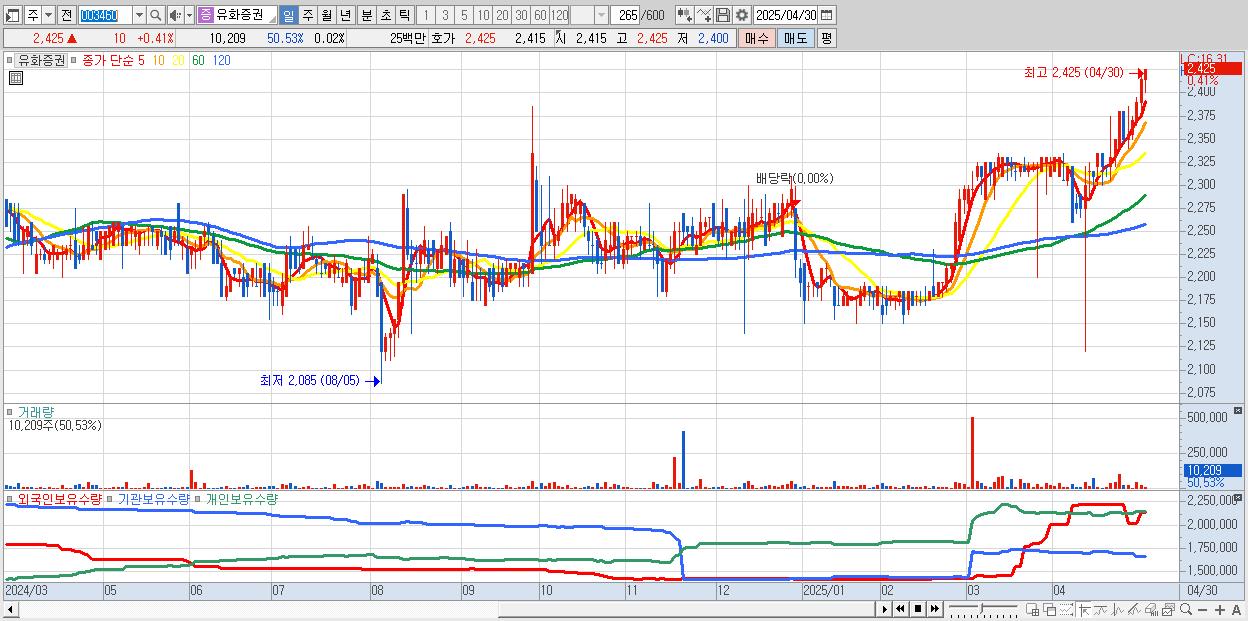Click the 유화증권 chart legend label
The image size is (1248, 621).
coord(41,60)
